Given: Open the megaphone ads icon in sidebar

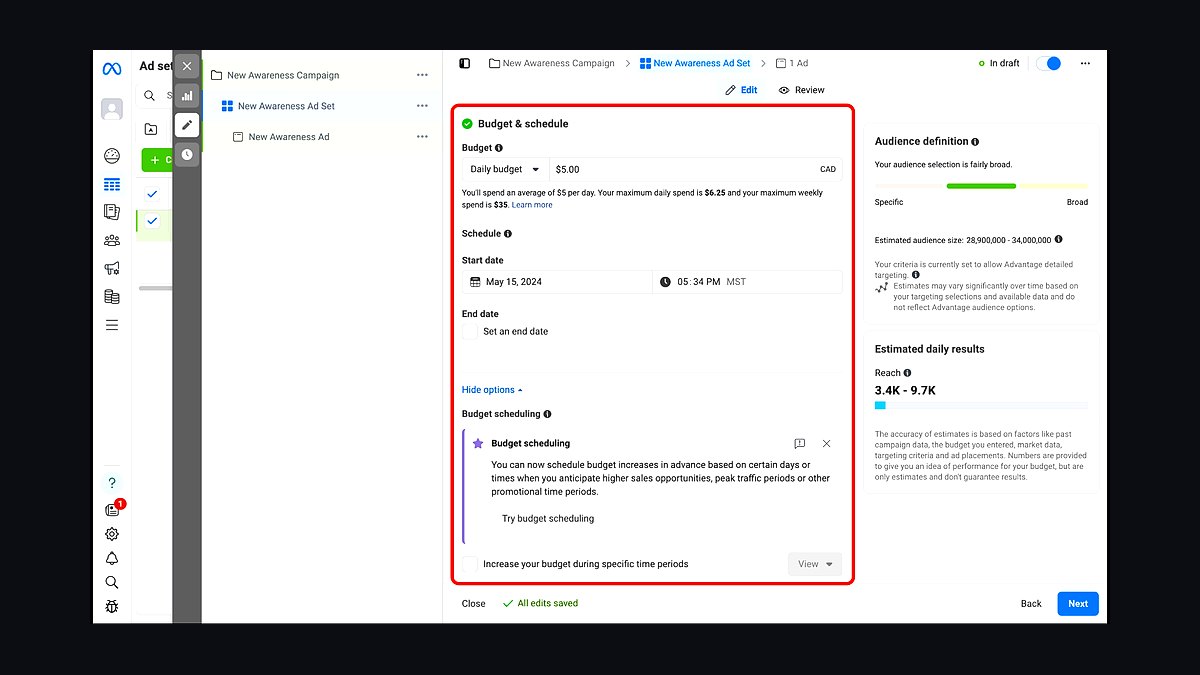Looking at the screenshot, I should (112, 268).
